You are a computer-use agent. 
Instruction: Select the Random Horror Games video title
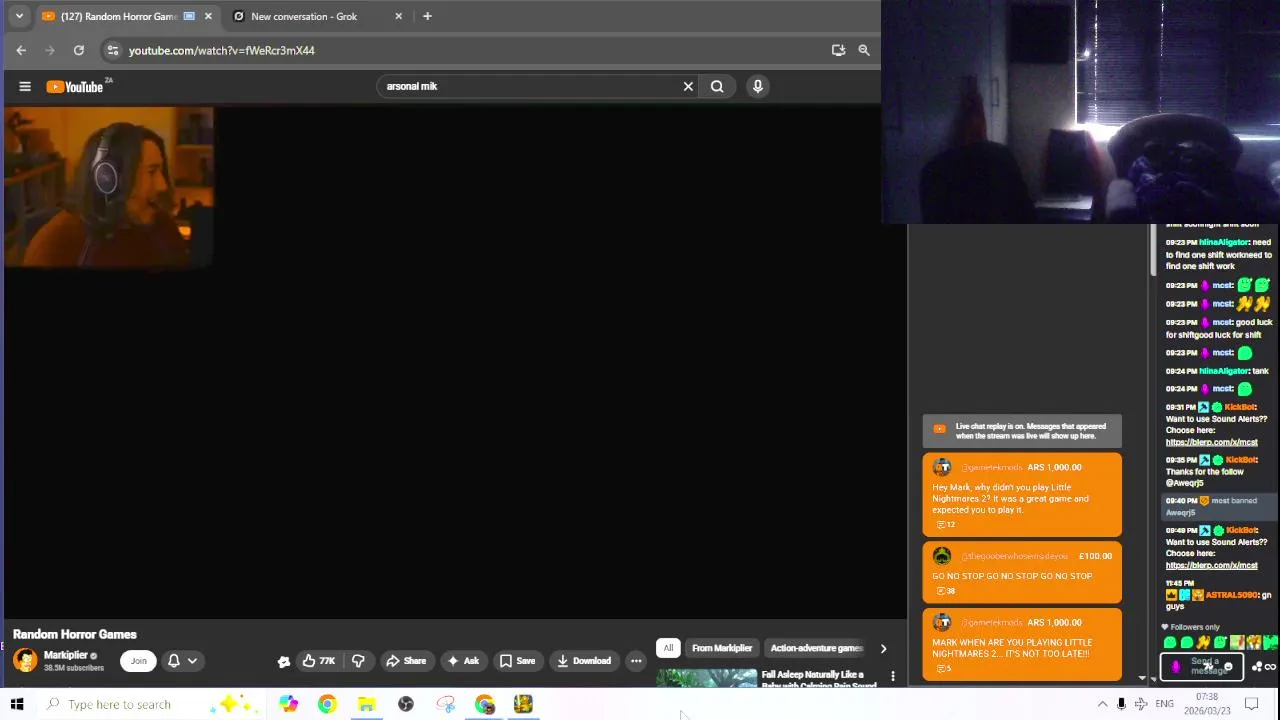coord(75,634)
